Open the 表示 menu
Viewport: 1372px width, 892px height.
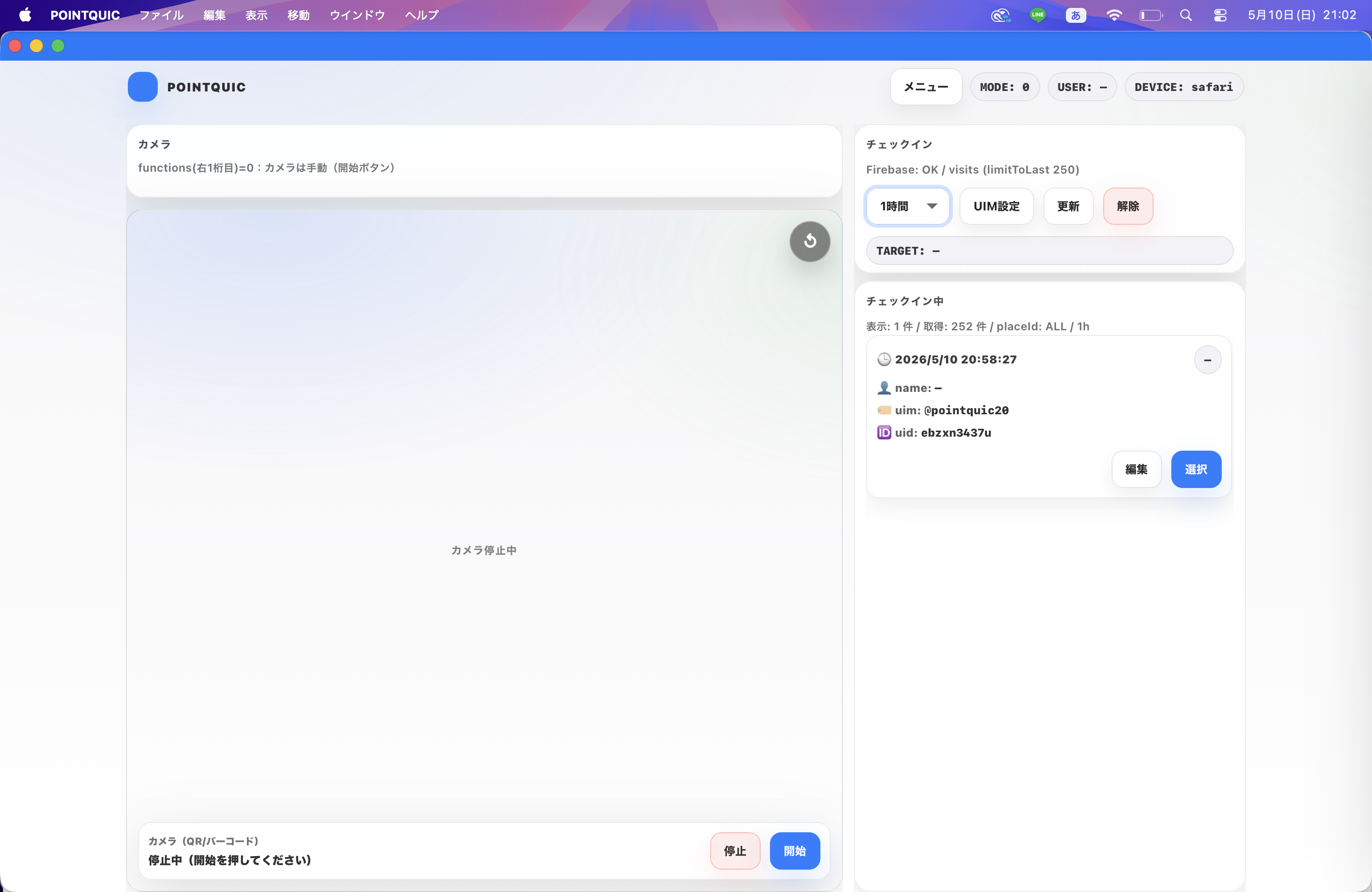click(x=257, y=15)
